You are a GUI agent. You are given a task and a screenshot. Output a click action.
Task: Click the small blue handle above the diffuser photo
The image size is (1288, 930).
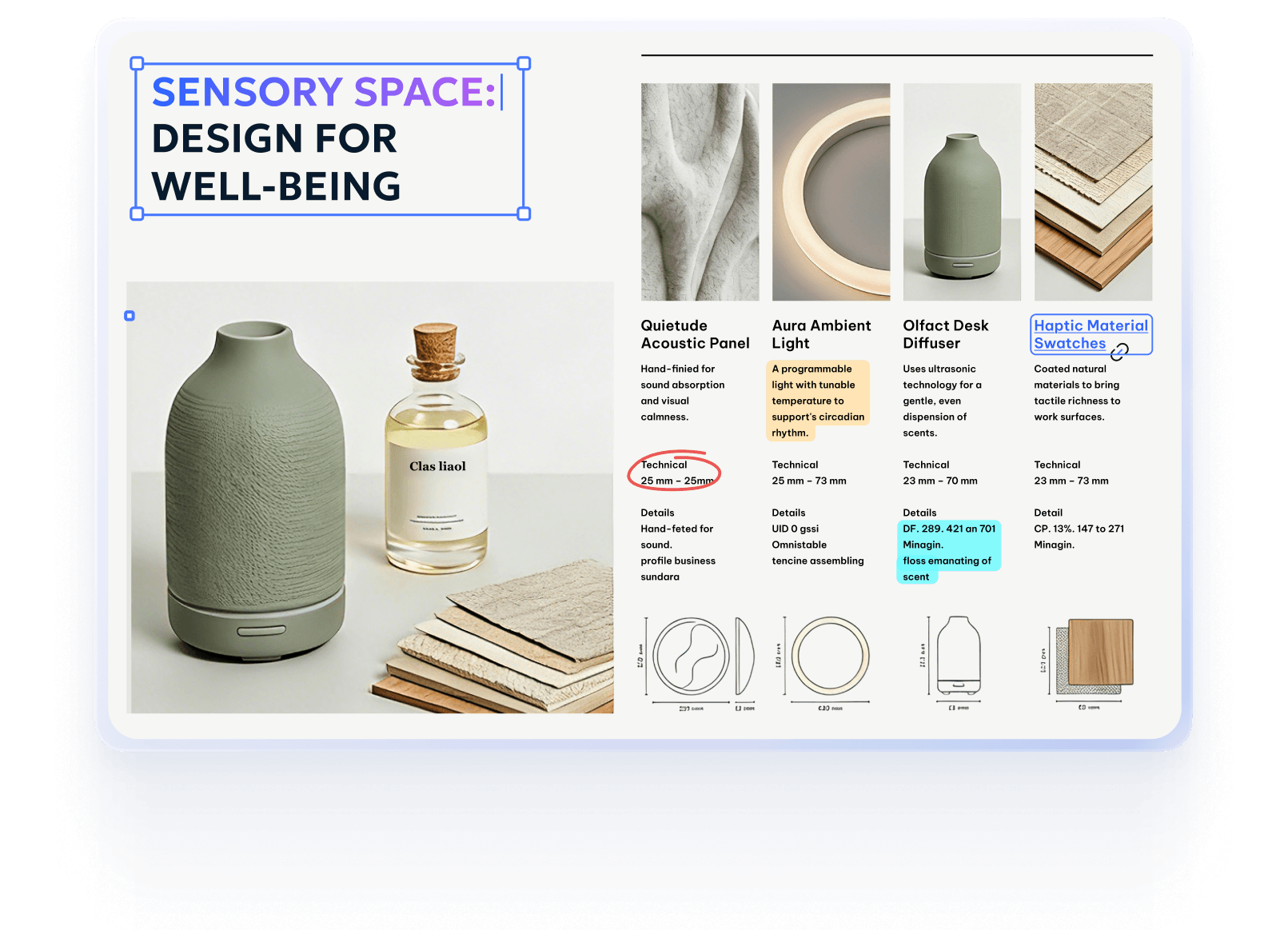[x=130, y=316]
